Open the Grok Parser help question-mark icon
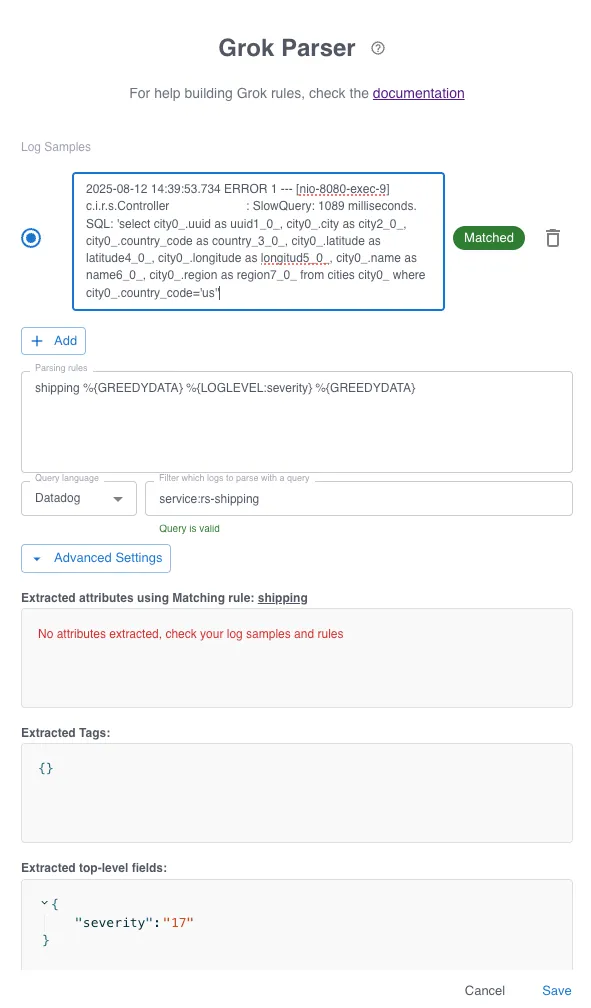 (x=378, y=48)
